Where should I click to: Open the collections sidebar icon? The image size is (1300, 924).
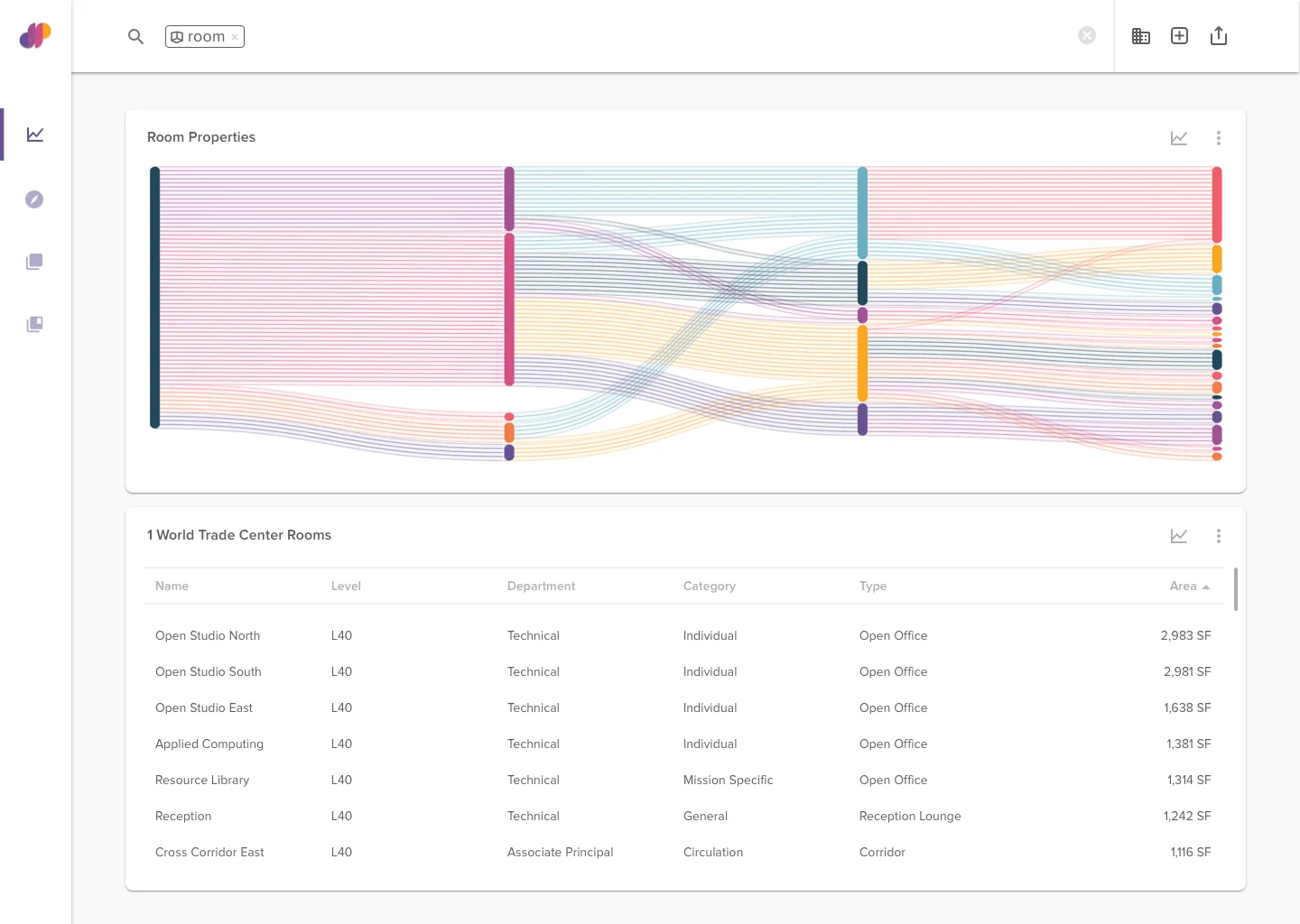tap(34, 262)
